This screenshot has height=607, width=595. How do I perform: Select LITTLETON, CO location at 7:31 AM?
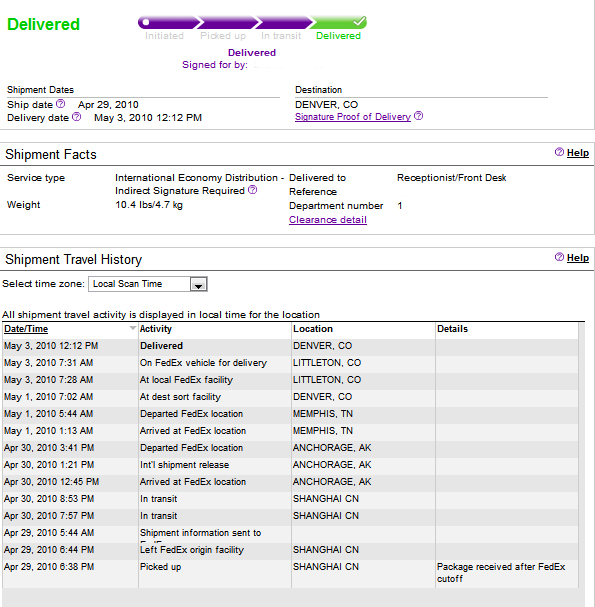pos(327,363)
